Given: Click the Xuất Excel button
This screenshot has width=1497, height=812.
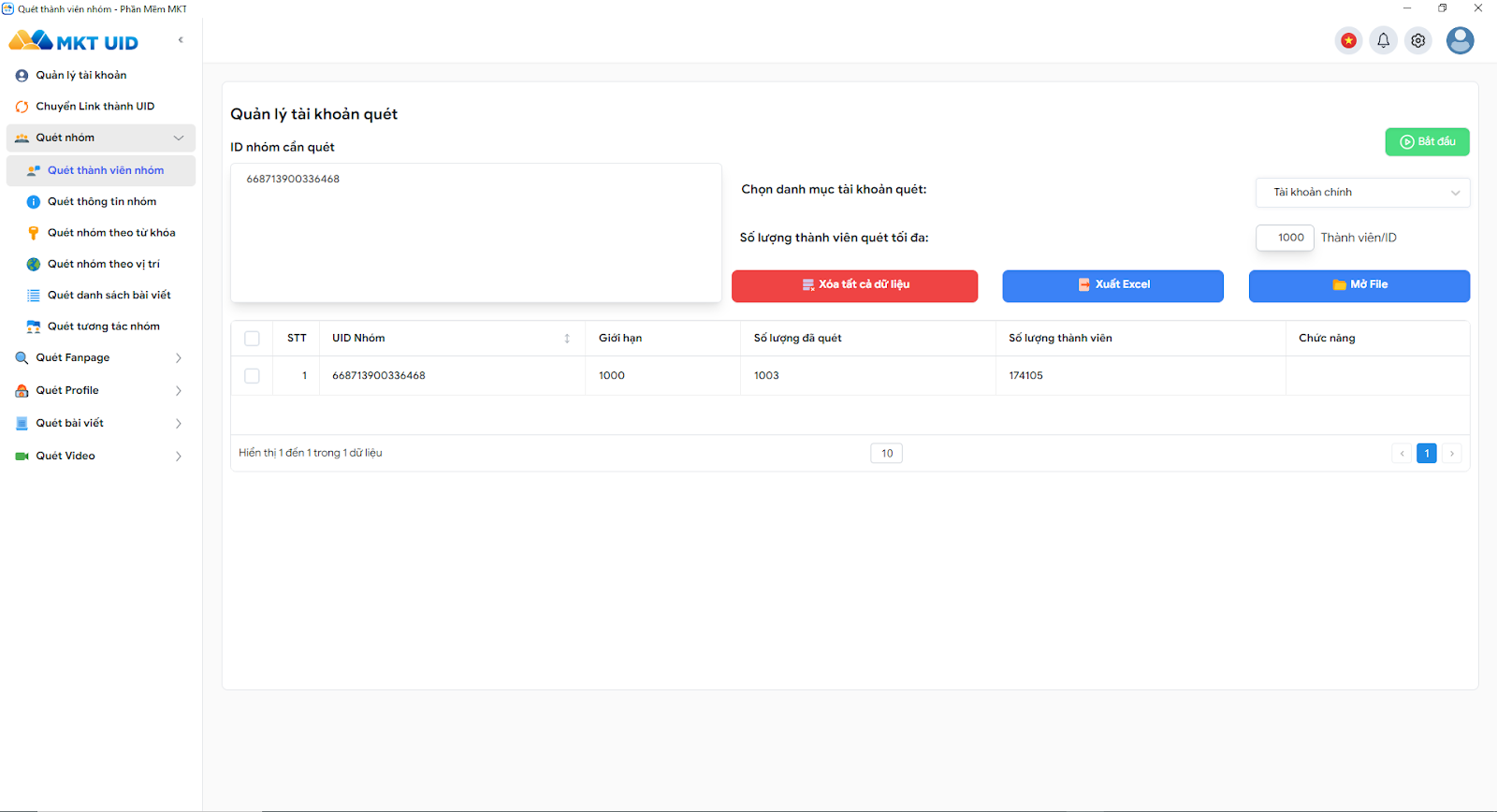Looking at the screenshot, I should 1112,285.
